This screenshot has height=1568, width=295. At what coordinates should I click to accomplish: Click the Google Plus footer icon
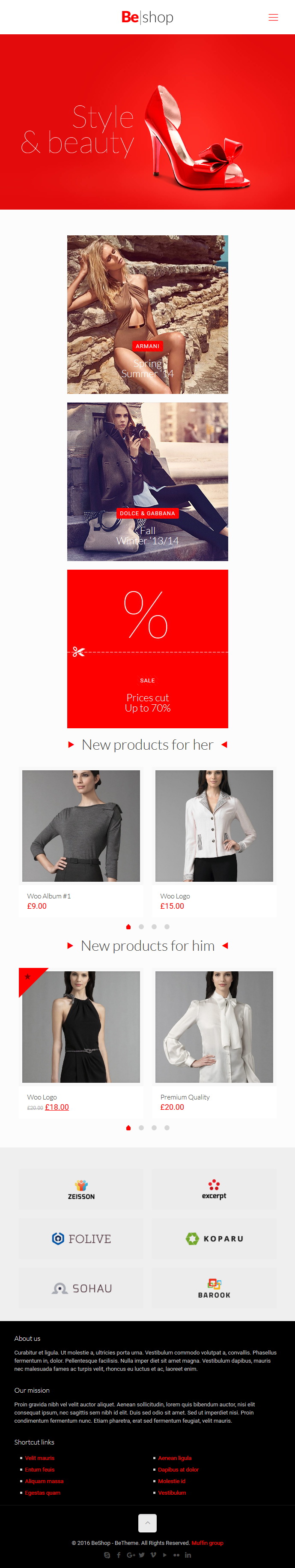pos(131,1555)
